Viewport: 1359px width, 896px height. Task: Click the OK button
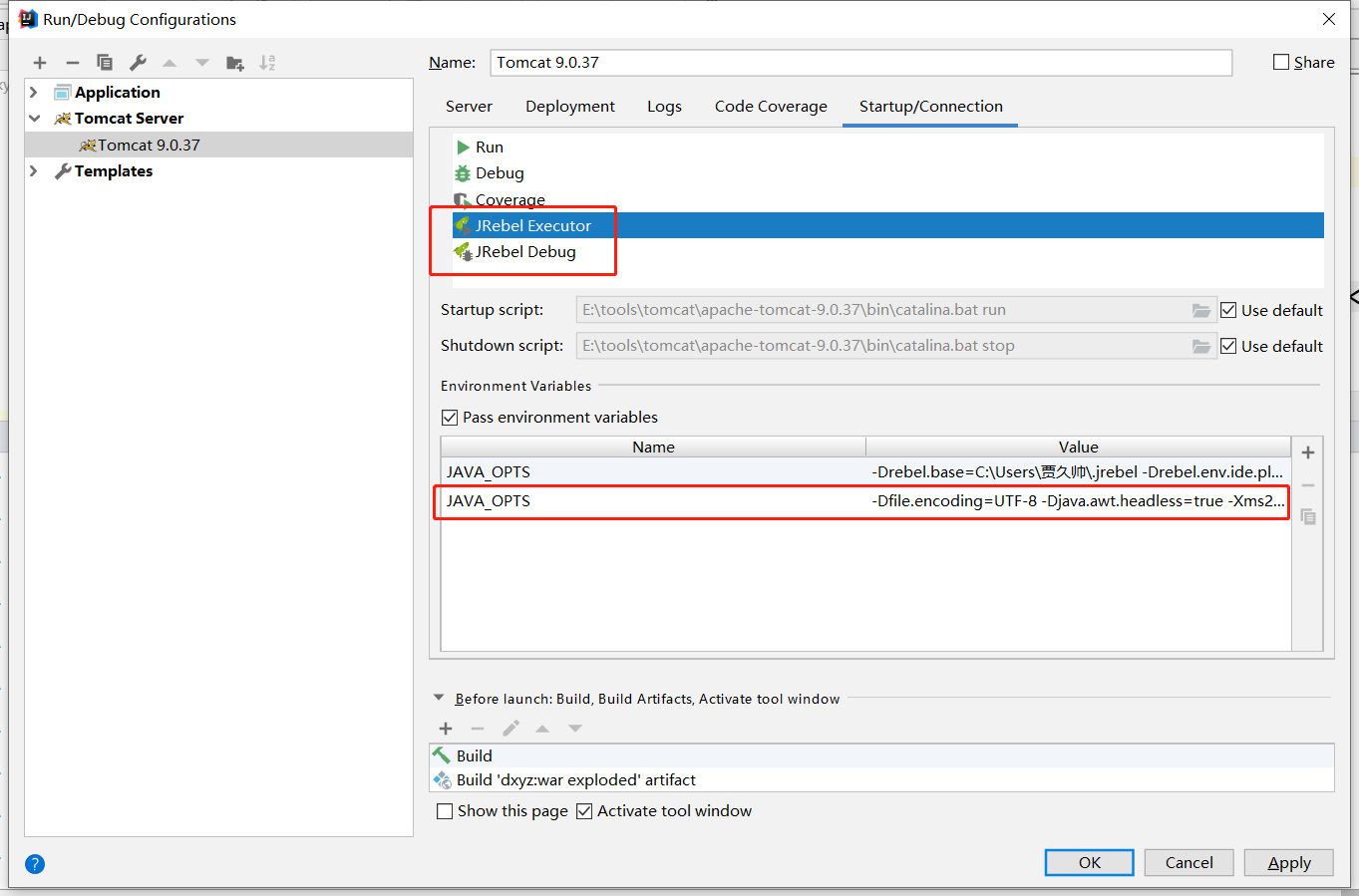pos(1089,863)
